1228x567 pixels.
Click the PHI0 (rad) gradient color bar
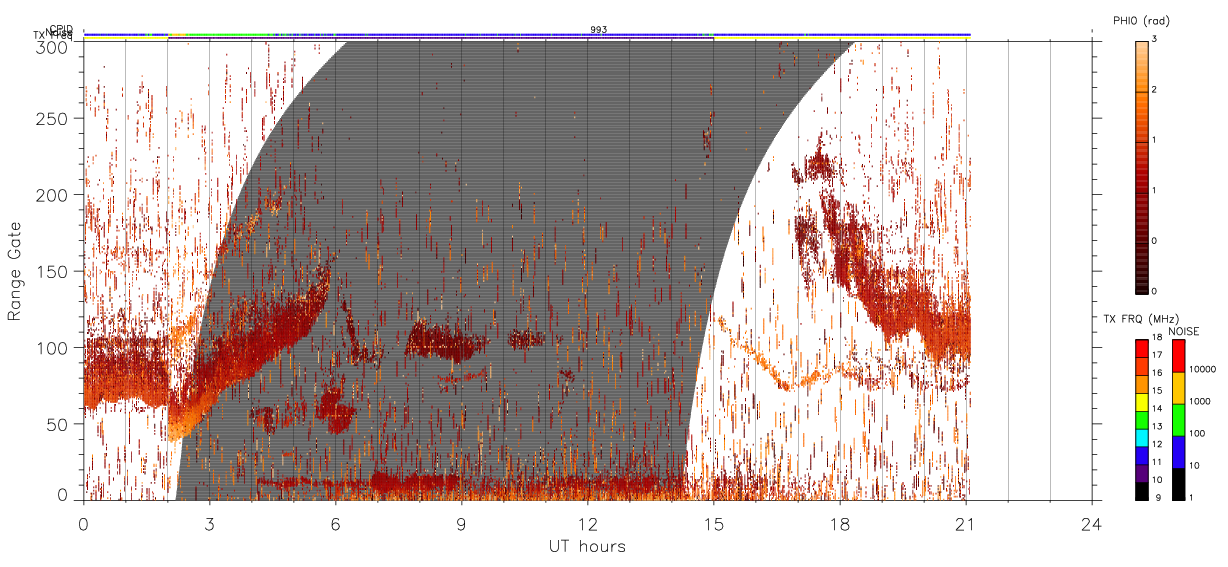[1141, 166]
